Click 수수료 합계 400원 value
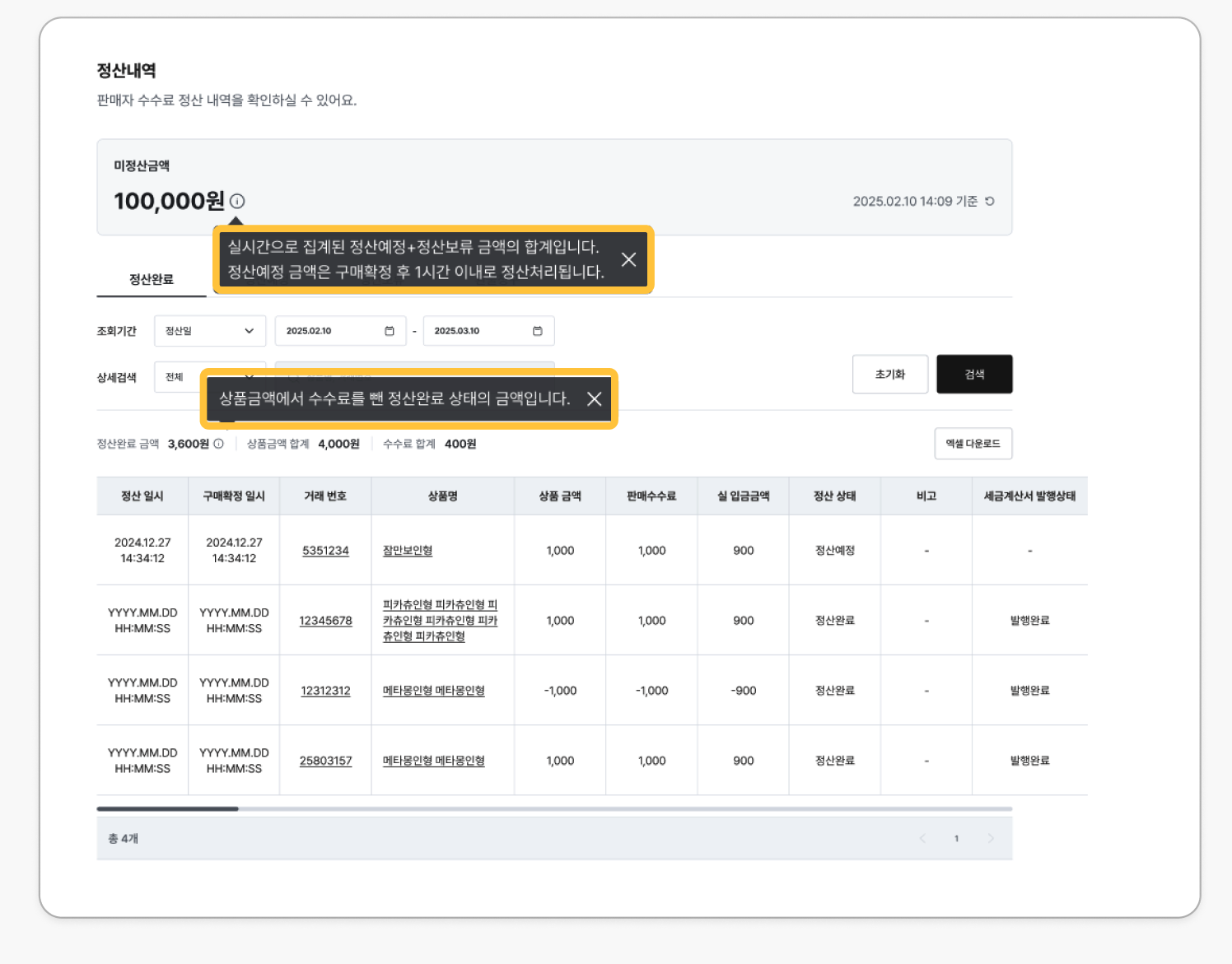 [x=460, y=444]
